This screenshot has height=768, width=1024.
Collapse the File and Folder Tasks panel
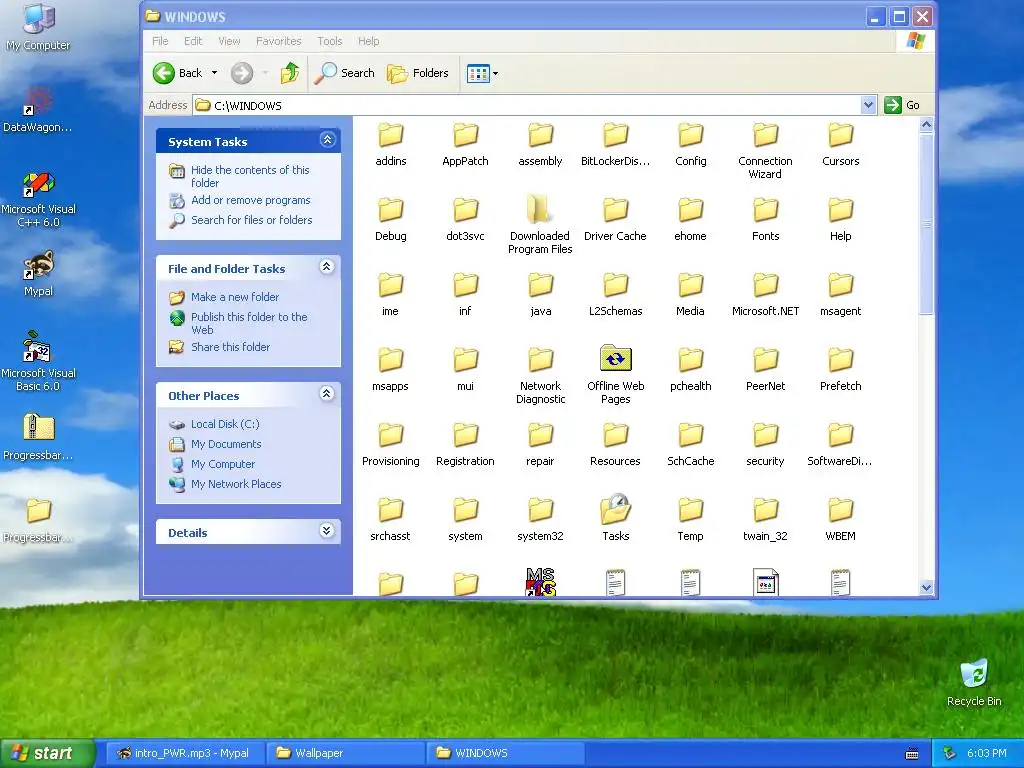(x=327, y=266)
